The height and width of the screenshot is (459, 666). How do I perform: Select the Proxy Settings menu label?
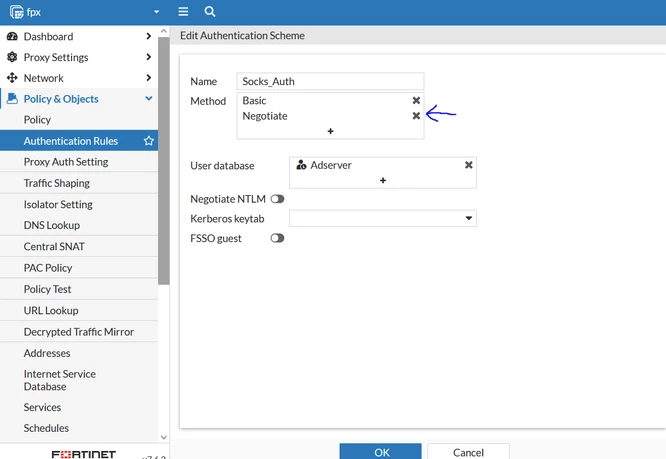56,57
